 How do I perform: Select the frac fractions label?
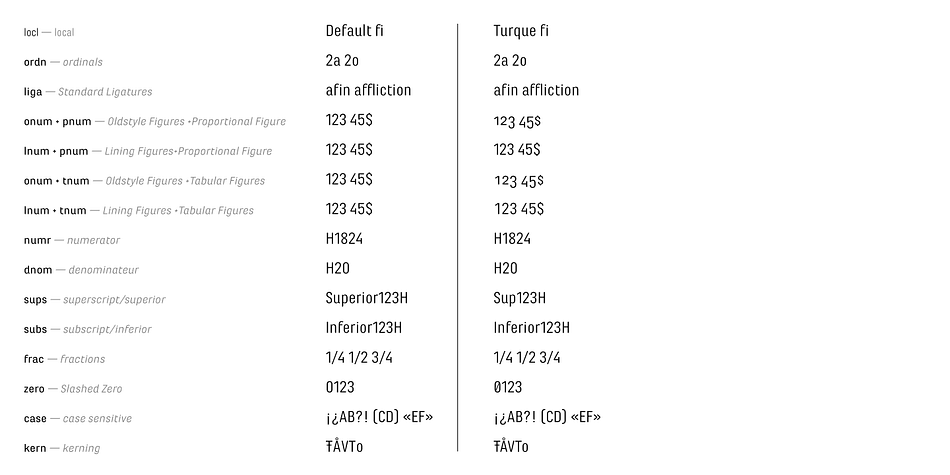pyautogui.click(x=64, y=359)
